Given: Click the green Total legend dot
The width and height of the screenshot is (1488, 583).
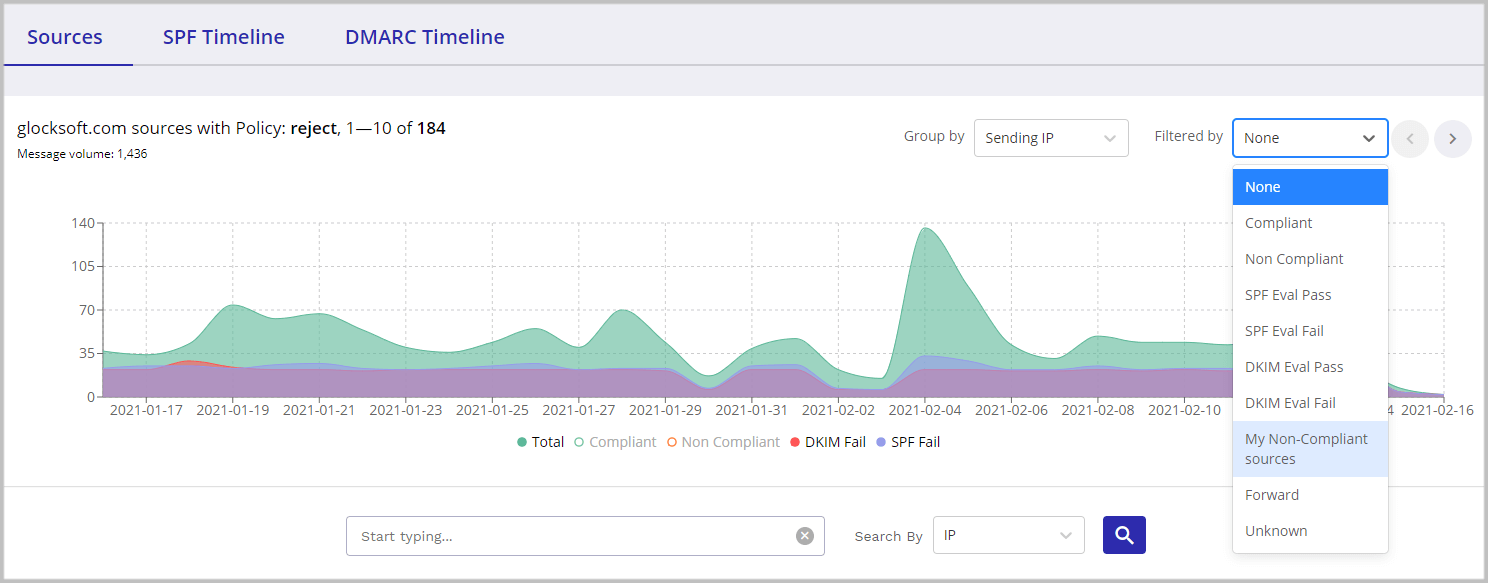Looking at the screenshot, I should click(x=522, y=441).
